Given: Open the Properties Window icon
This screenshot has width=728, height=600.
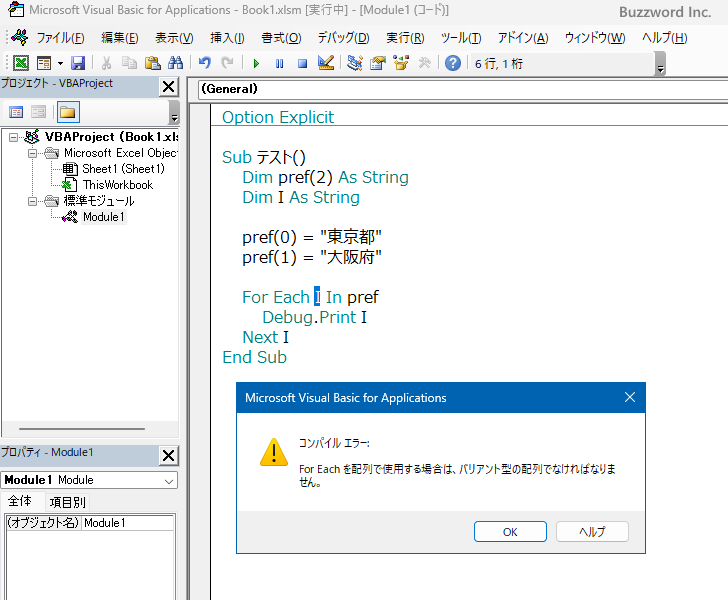Looking at the screenshot, I should click(378, 63).
